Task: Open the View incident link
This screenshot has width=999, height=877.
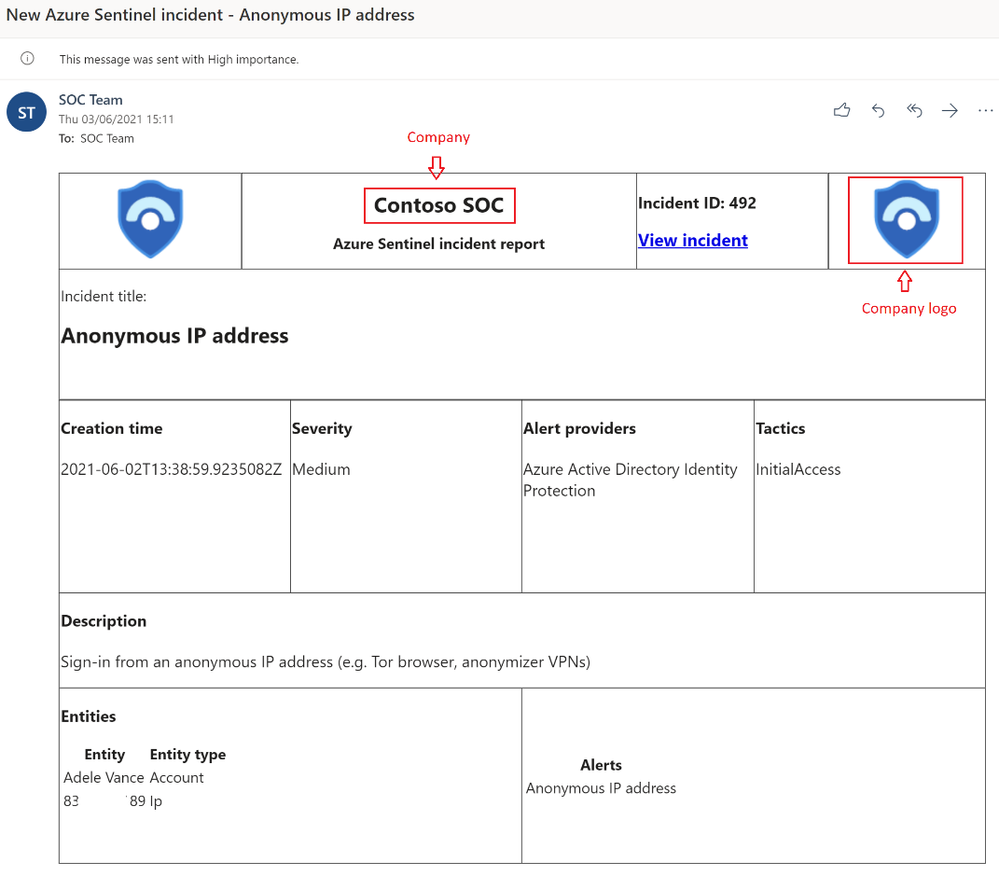Action: point(693,240)
